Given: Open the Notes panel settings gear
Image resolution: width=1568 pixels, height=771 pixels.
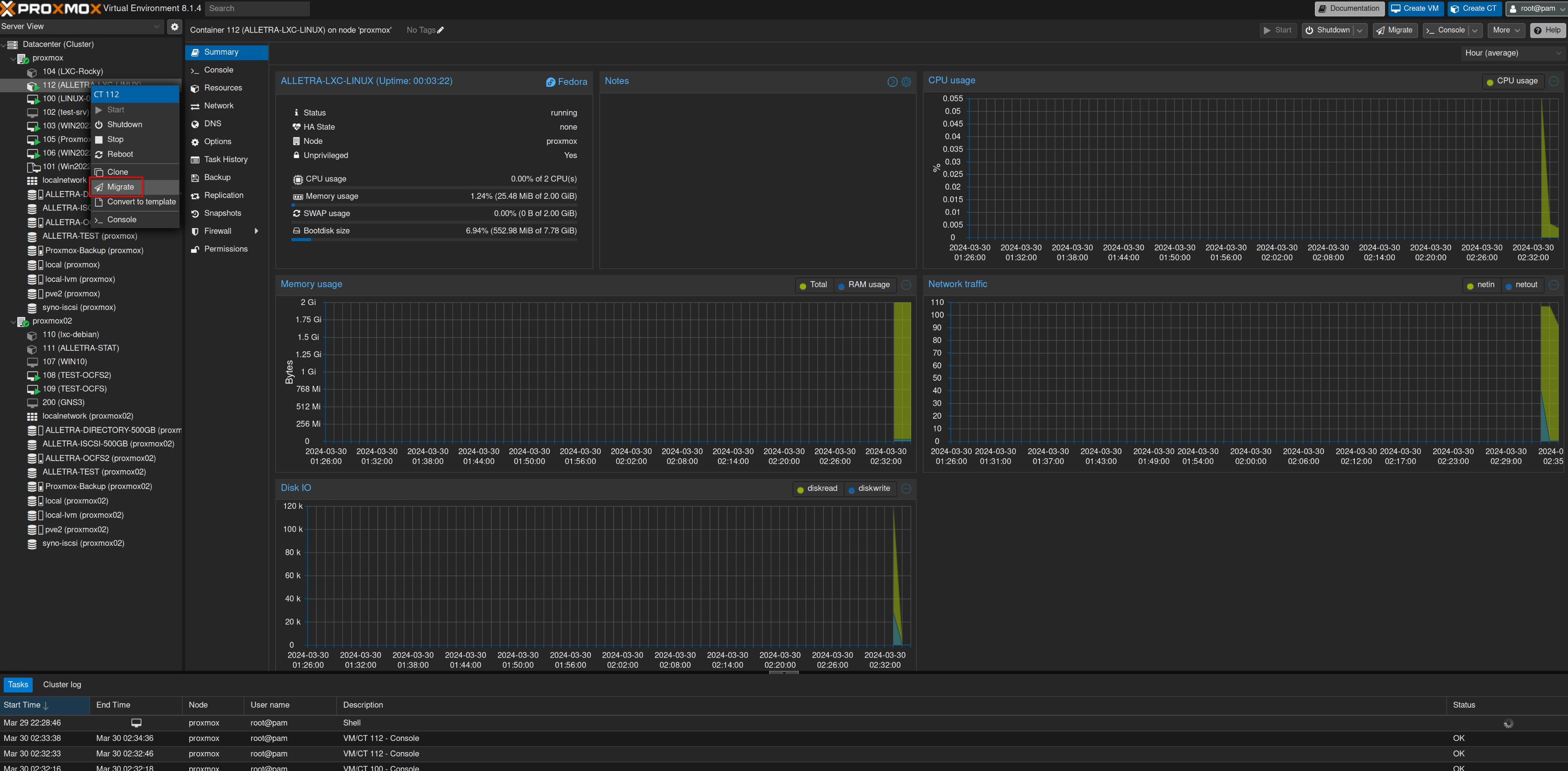Looking at the screenshot, I should pyautogui.click(x=906, y=82).
